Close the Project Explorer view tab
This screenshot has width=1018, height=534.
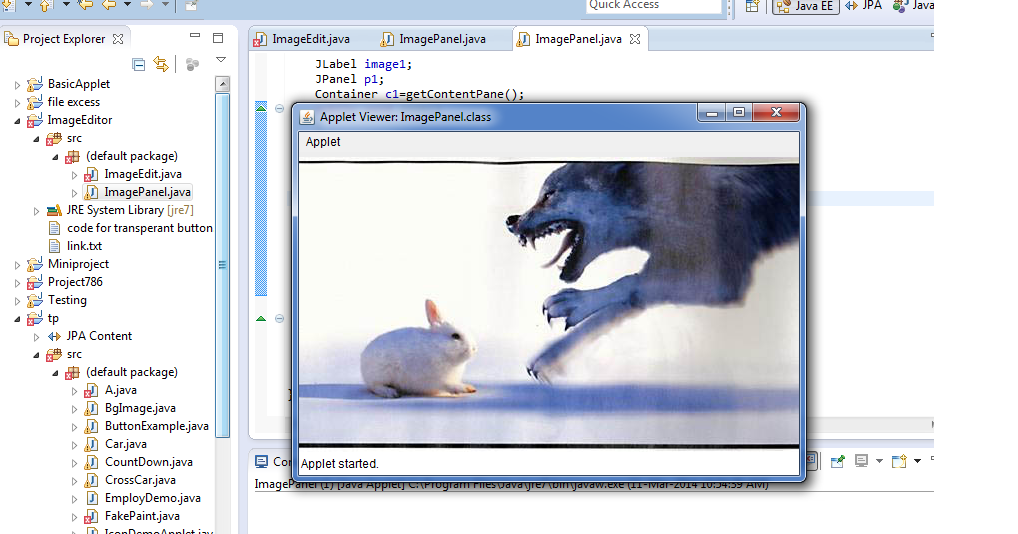118,39
